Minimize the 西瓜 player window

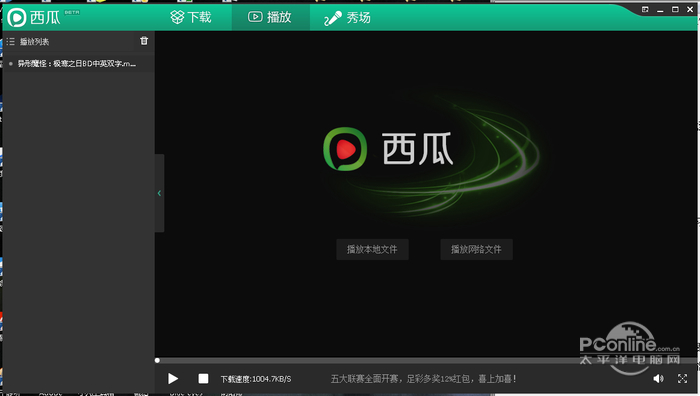click(x=660, y=10)
